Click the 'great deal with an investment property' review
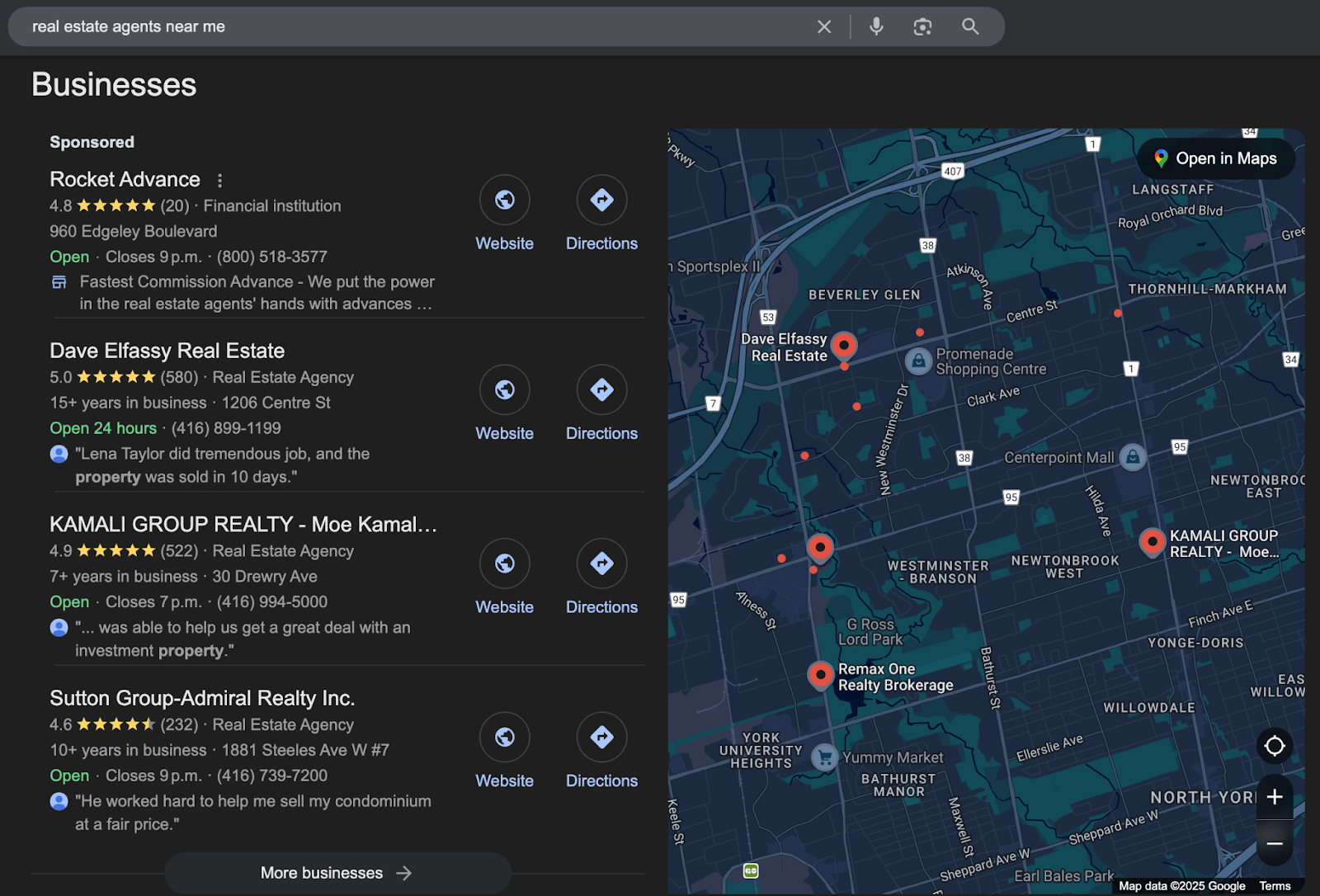Screen dimensions: 1320x896 click(x=243, y=639)
